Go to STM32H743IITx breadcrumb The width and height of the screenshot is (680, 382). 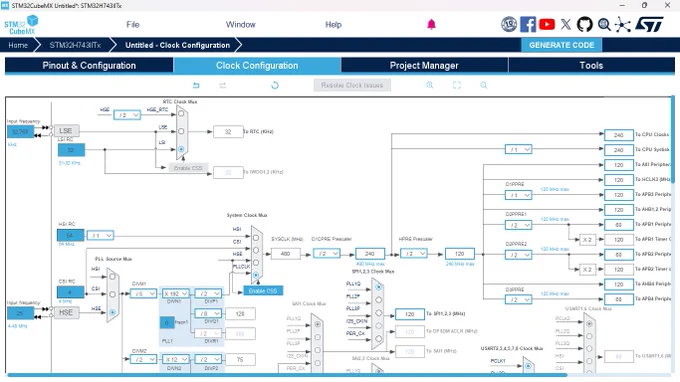pos(75,45)
